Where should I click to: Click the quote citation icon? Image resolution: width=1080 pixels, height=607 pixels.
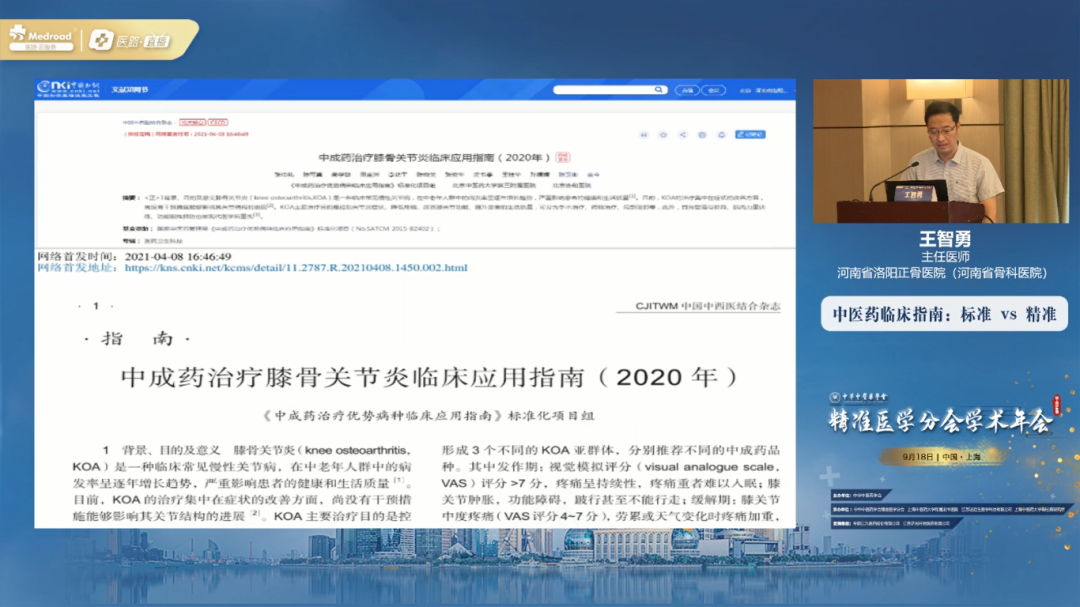coord(645,134)
